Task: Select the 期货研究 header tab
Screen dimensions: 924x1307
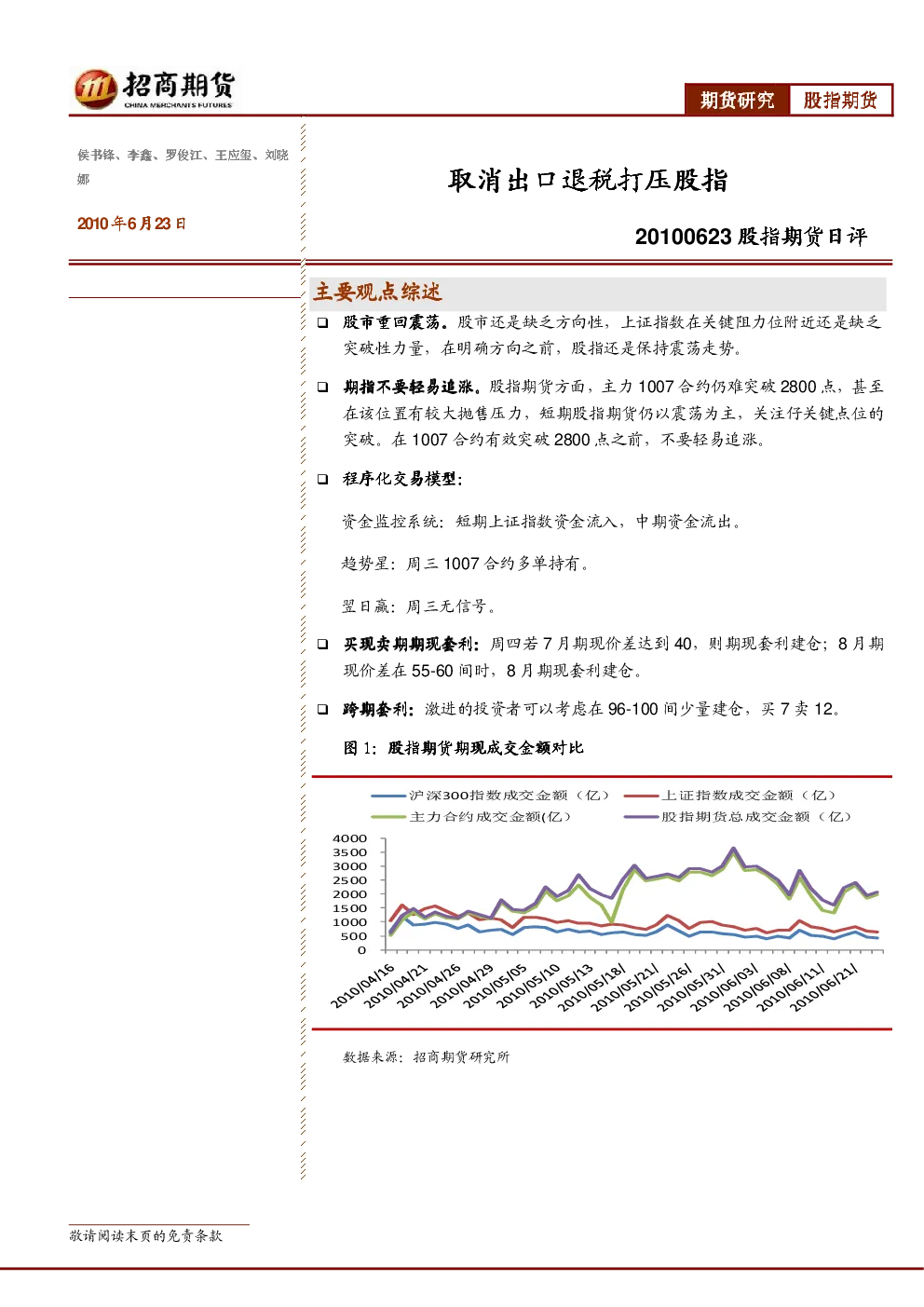Action: point(738,100)
